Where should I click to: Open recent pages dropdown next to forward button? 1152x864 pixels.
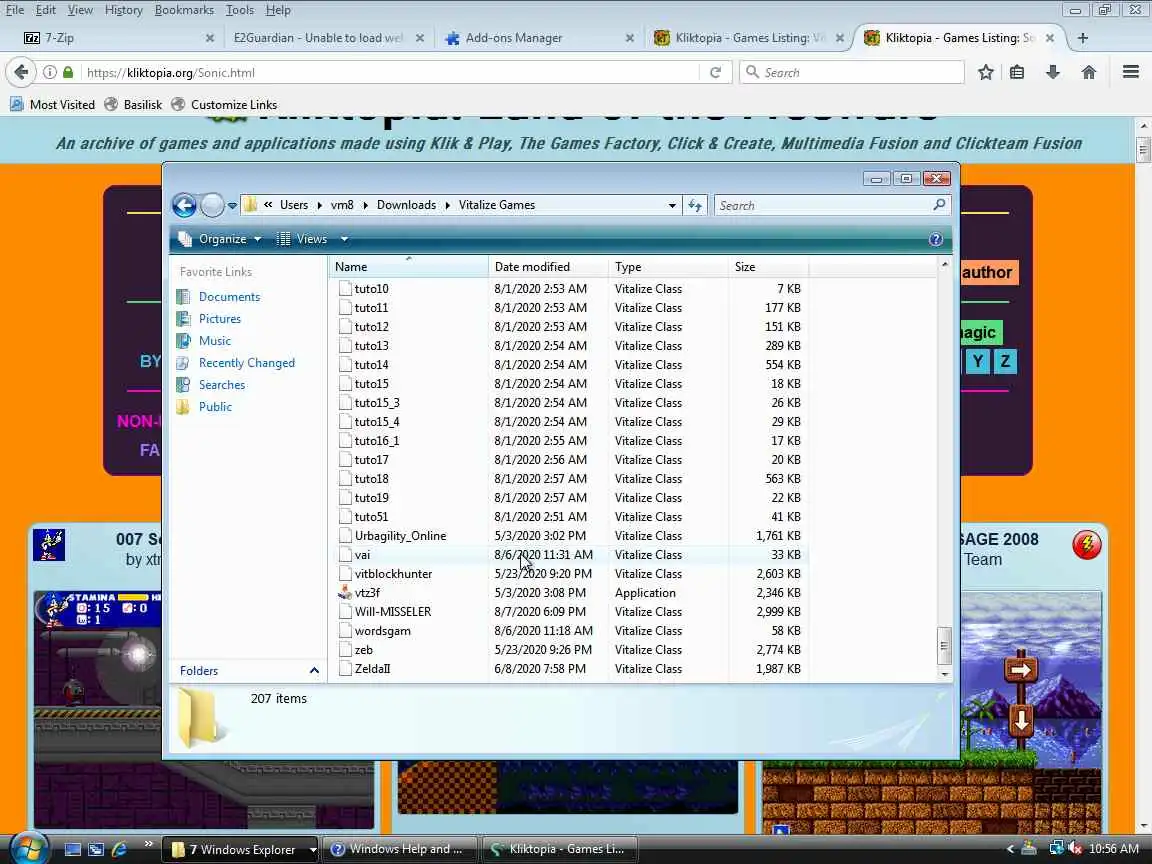(232, 206)
